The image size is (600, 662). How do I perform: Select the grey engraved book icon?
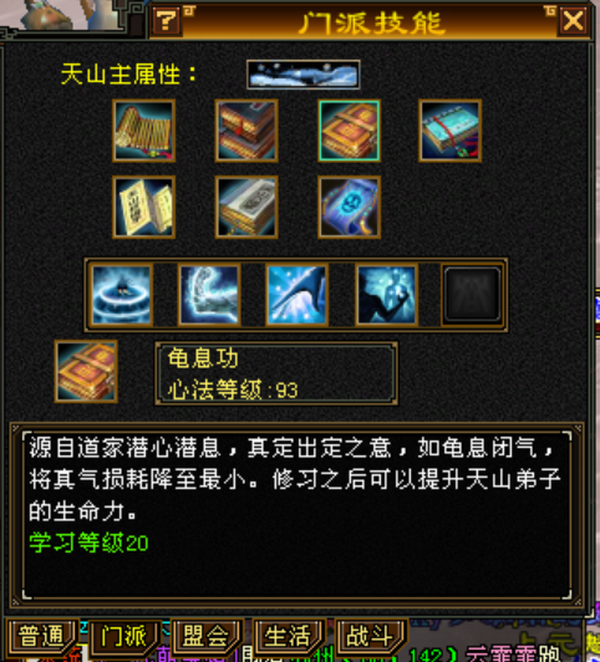[x=247, y=207]
